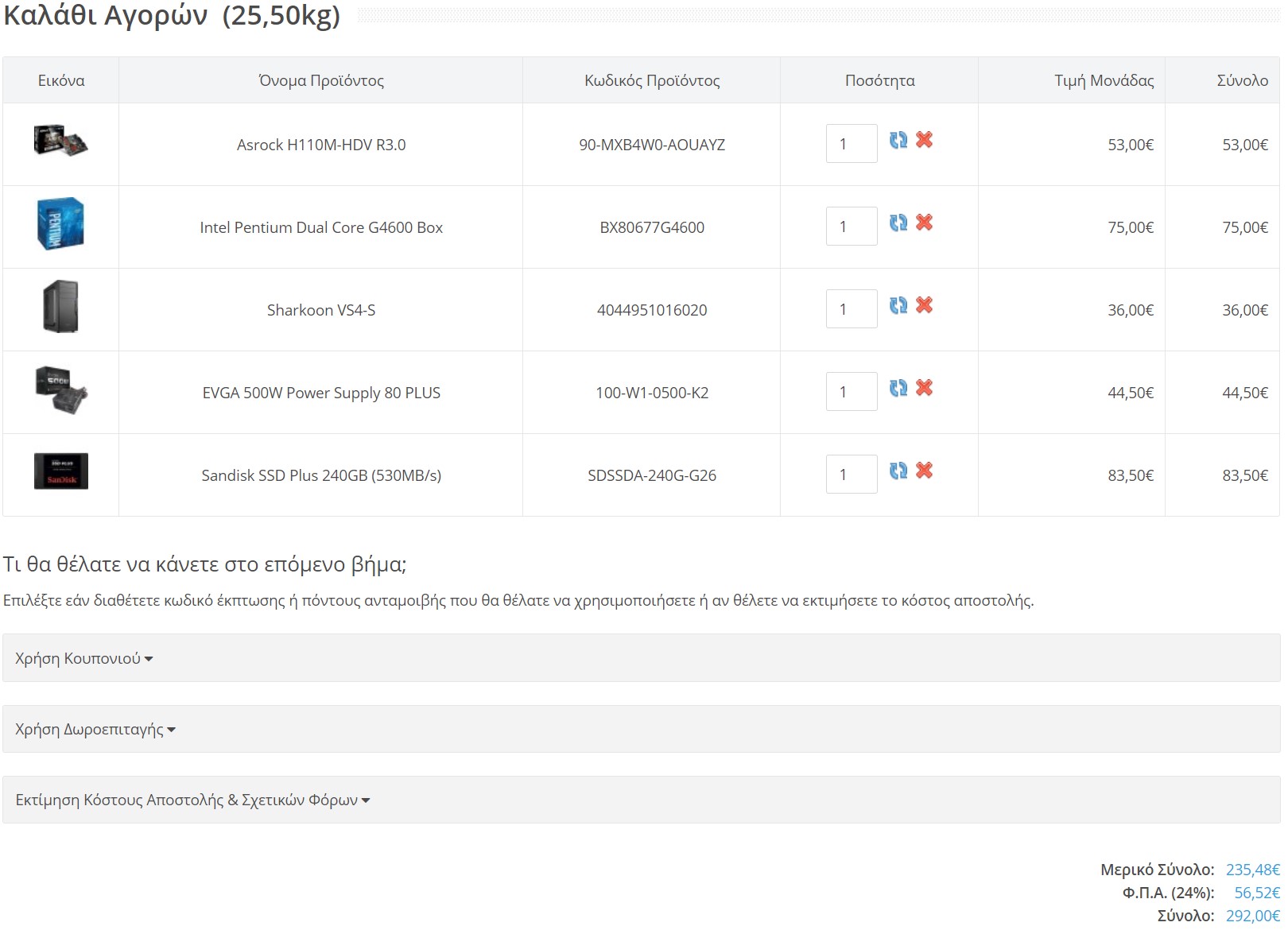This screenshot has width=1288, height=930.
Task: Update quantity for Sandisk SSD Plus 240GB
Action: click(898, 471)
